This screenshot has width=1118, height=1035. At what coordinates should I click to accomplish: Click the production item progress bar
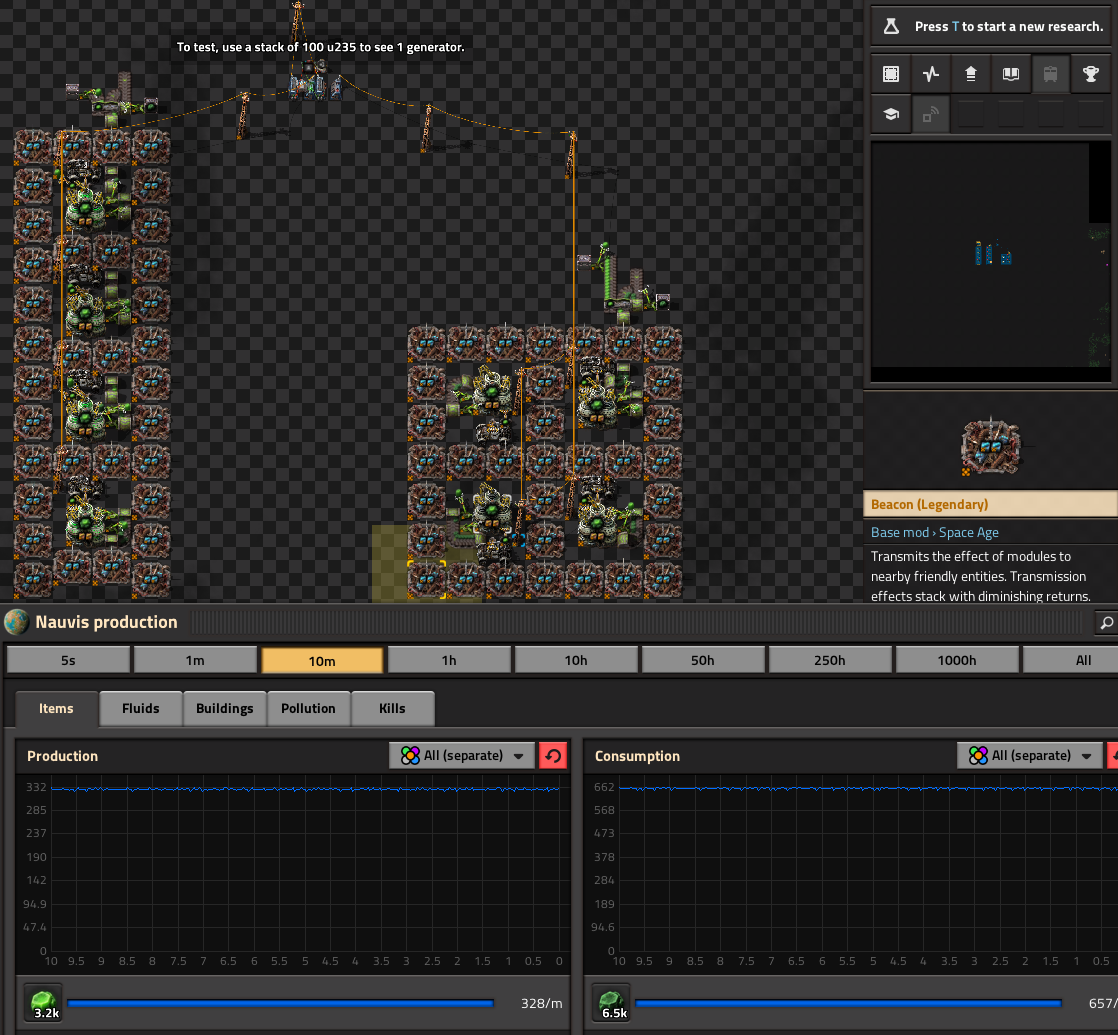point(280,1003)
